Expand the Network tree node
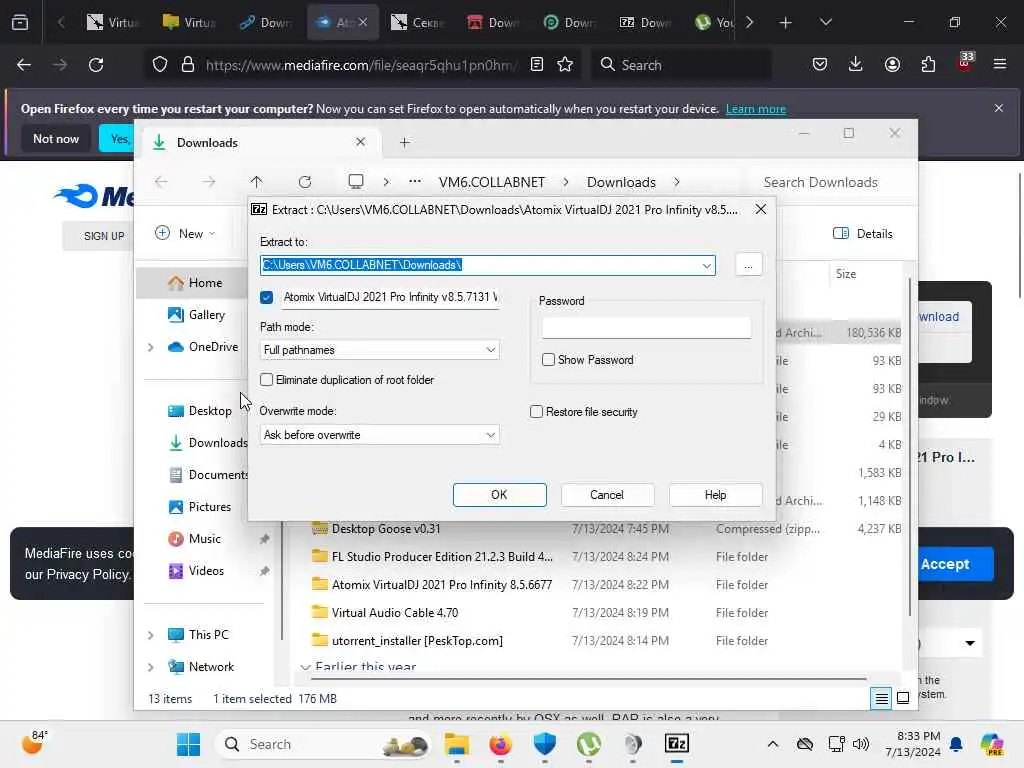Image resolution: width=1024 pixels, height=768 pixels. point(150,667)
